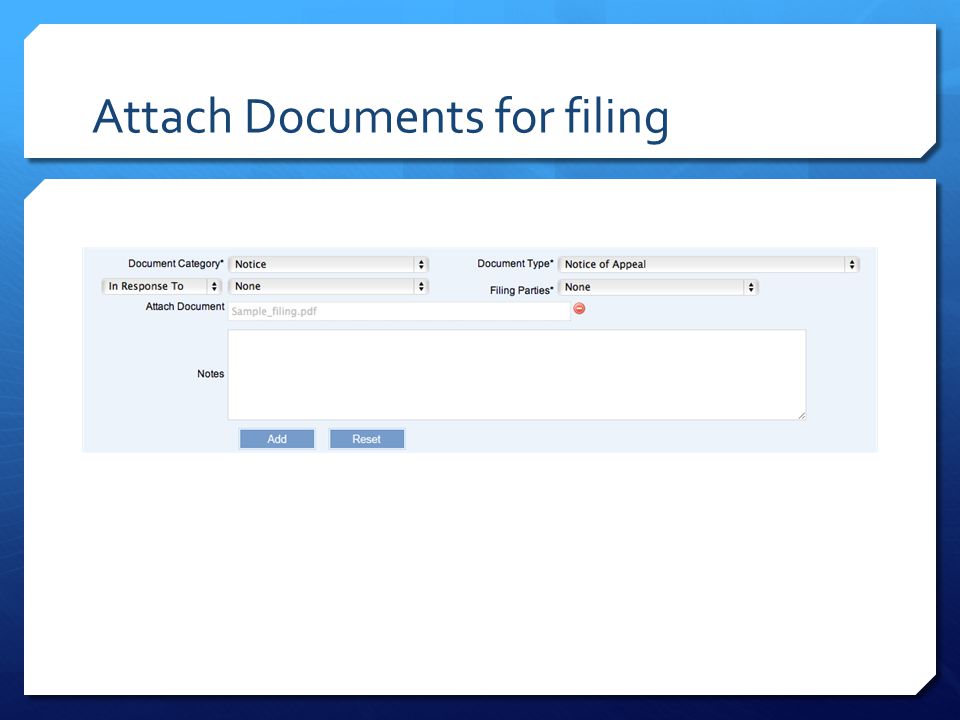Click the Reset button
The image size is (960, 720).
367,439
